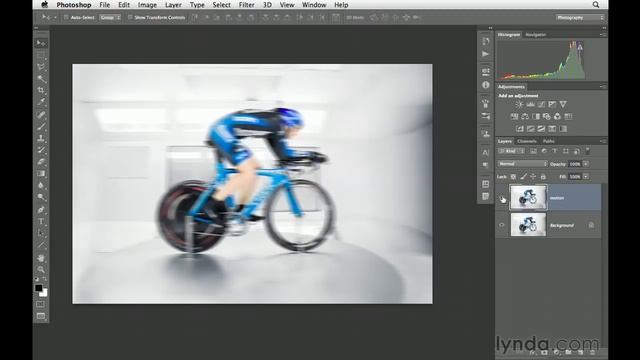
Task: Open the Adjustments panel flyout menu
Action: (603, 87)
